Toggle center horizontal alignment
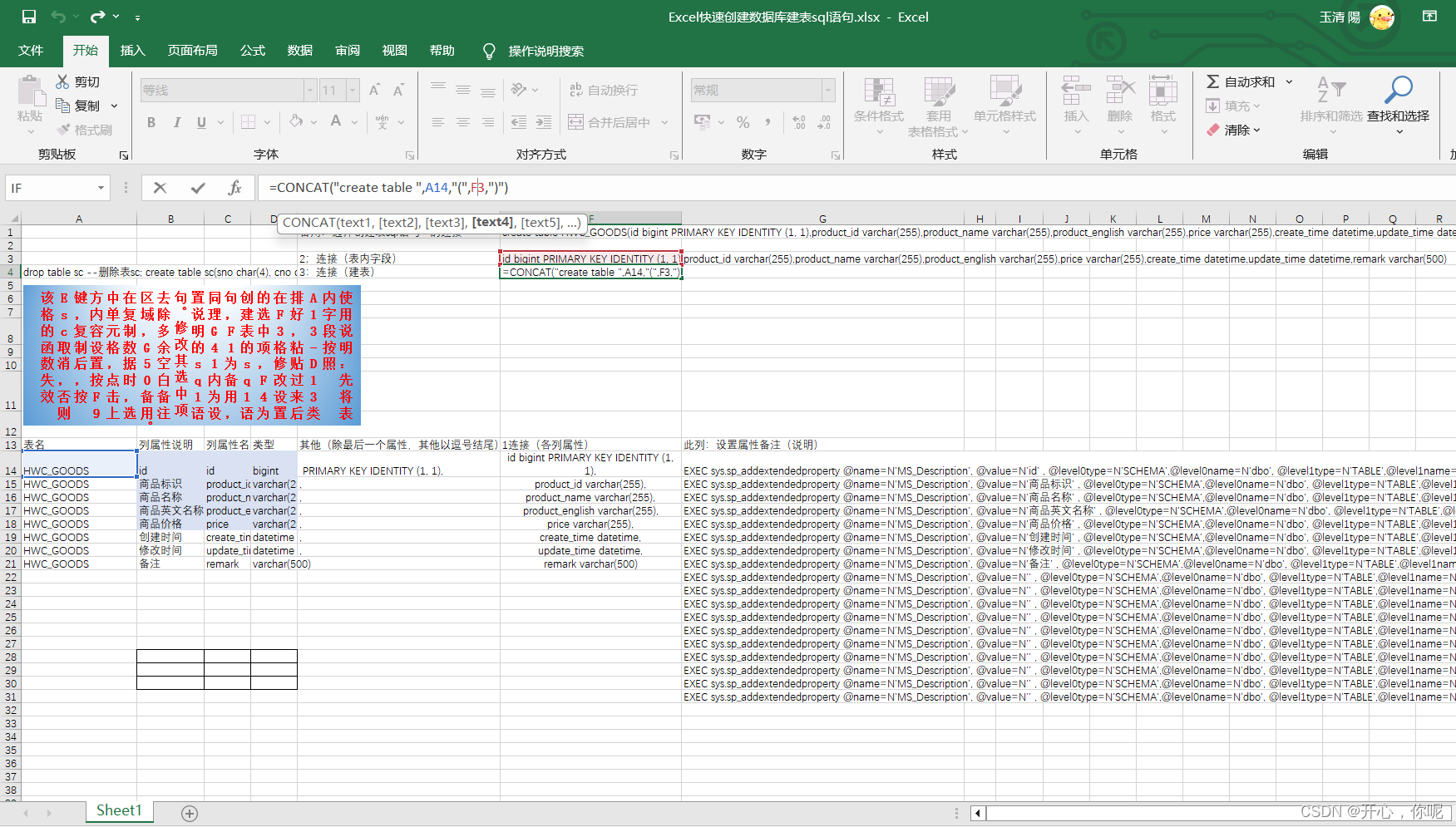The image size is (1456, 827). coord(463,122)
